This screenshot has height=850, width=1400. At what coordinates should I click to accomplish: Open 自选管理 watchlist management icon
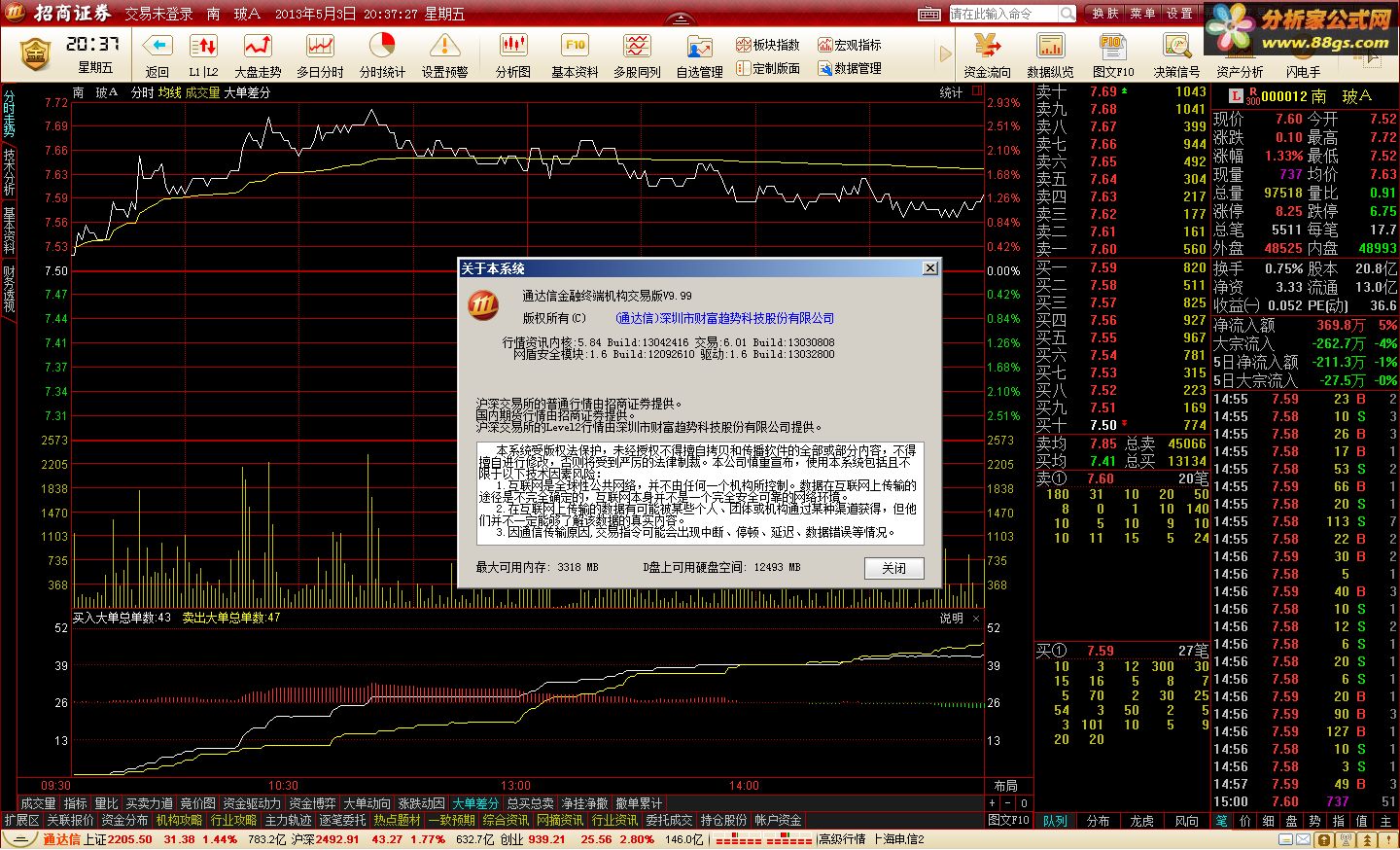(699, 47)
